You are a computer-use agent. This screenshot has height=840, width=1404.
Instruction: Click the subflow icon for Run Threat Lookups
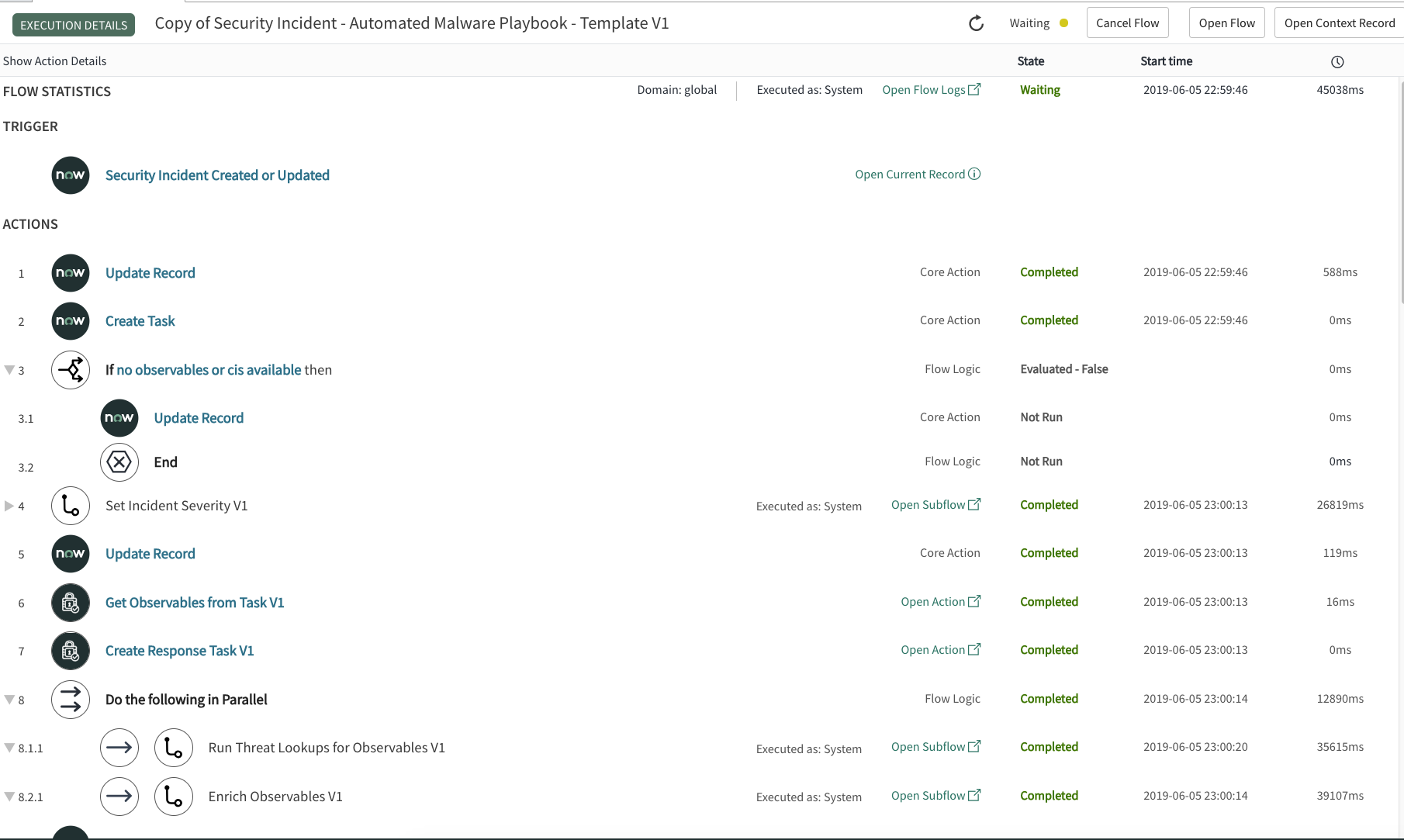(174, 748)
